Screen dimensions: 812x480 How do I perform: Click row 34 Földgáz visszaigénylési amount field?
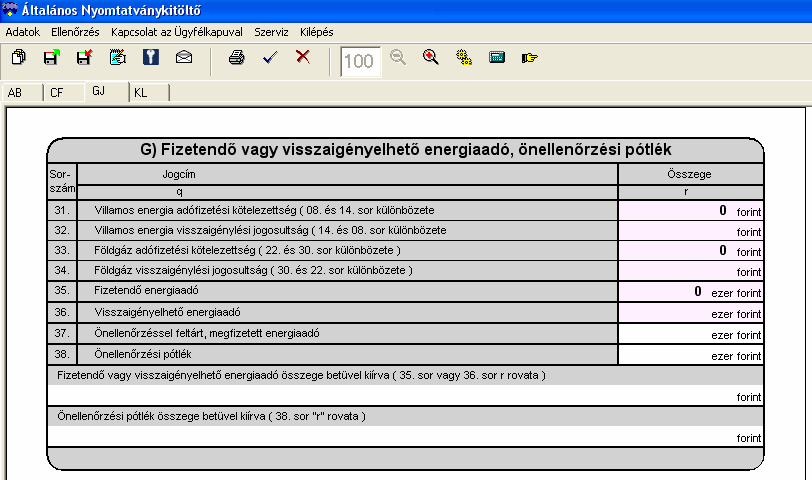tap(690, 271)
